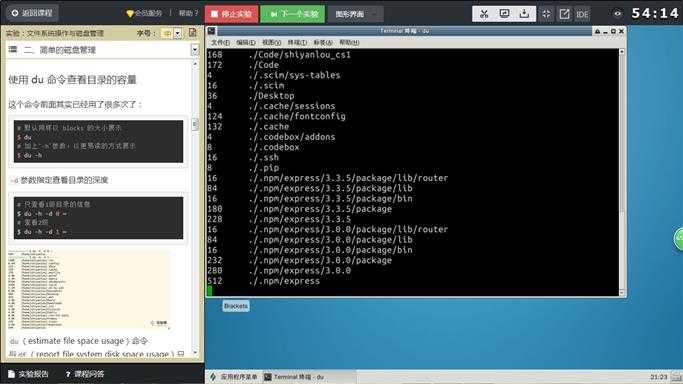Open the IDE mode button
Viewport: 683px width, 384px height.
tap(582, 14)
